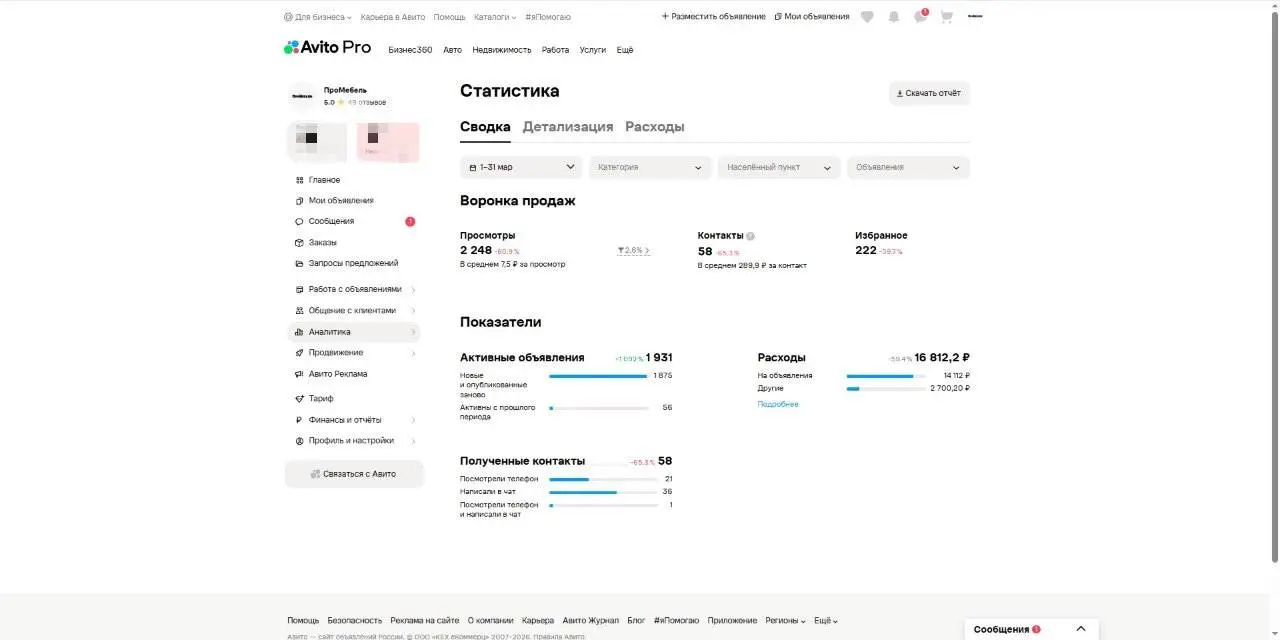Open the header messages chat bubble icon
The image size is (1280, 640).
point(920,17)
